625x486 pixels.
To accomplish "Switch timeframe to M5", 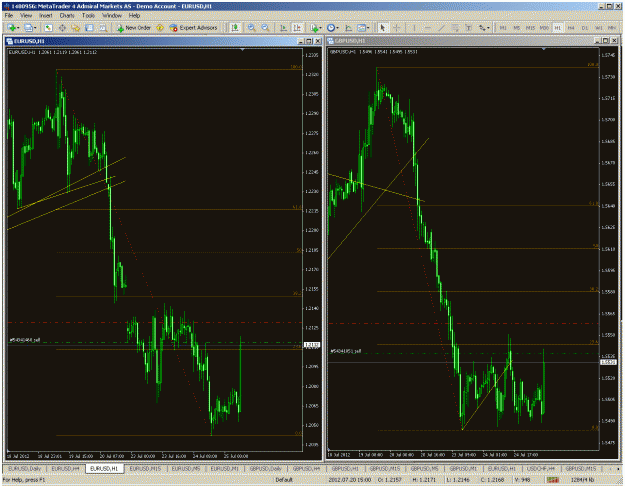I will click(517, 28).
